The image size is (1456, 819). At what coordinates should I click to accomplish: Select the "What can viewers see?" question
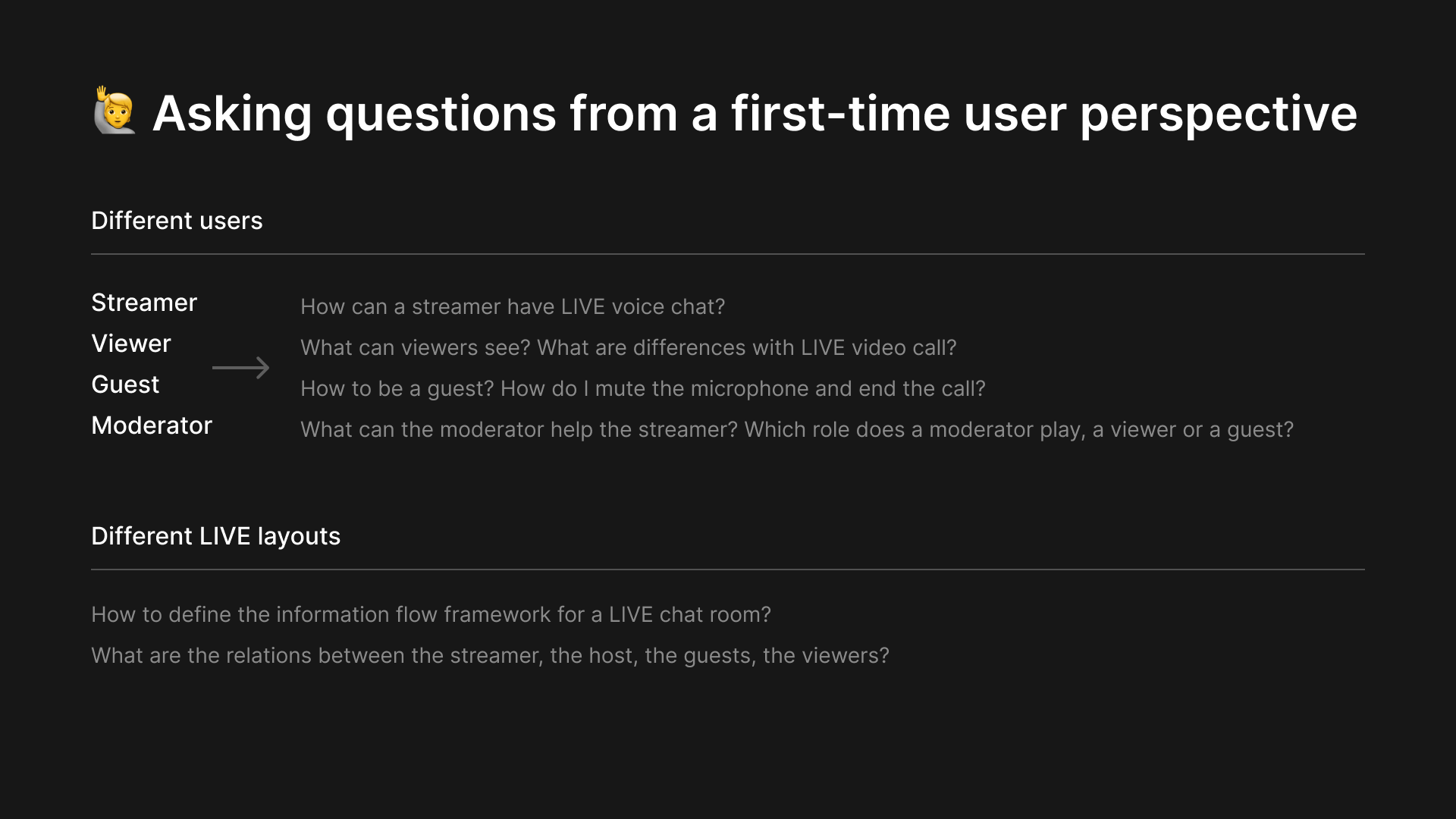click(x=416, y=347)
